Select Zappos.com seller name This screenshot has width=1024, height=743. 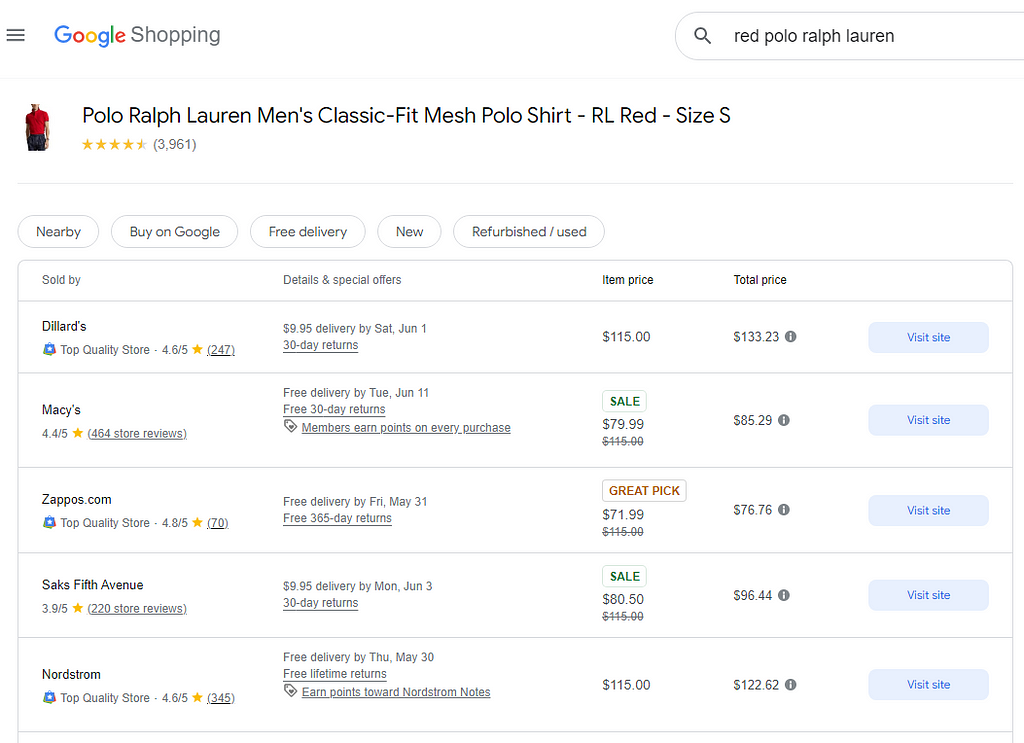tap(76, 499)
